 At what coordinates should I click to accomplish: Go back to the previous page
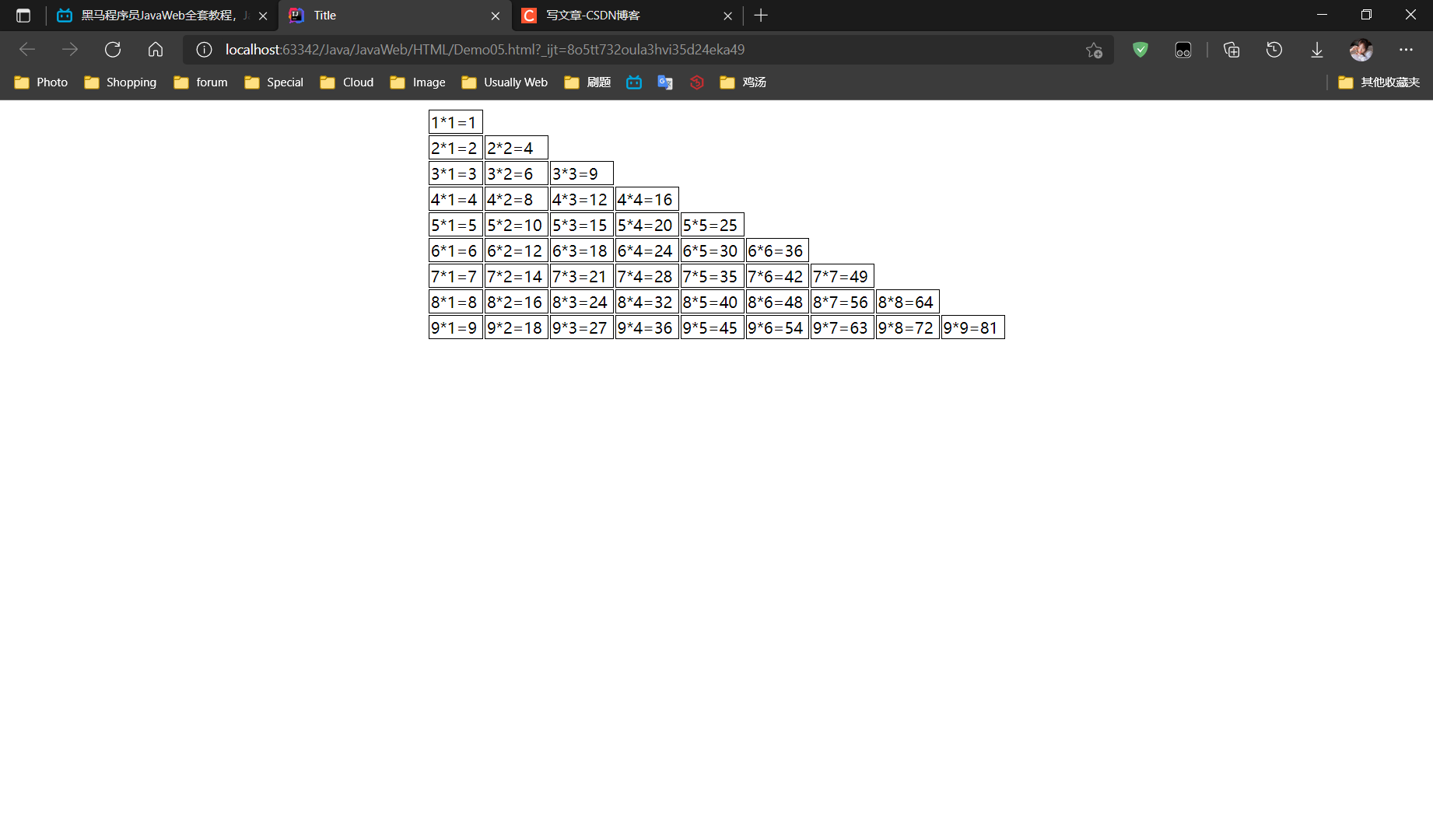(x=27, y=50)
